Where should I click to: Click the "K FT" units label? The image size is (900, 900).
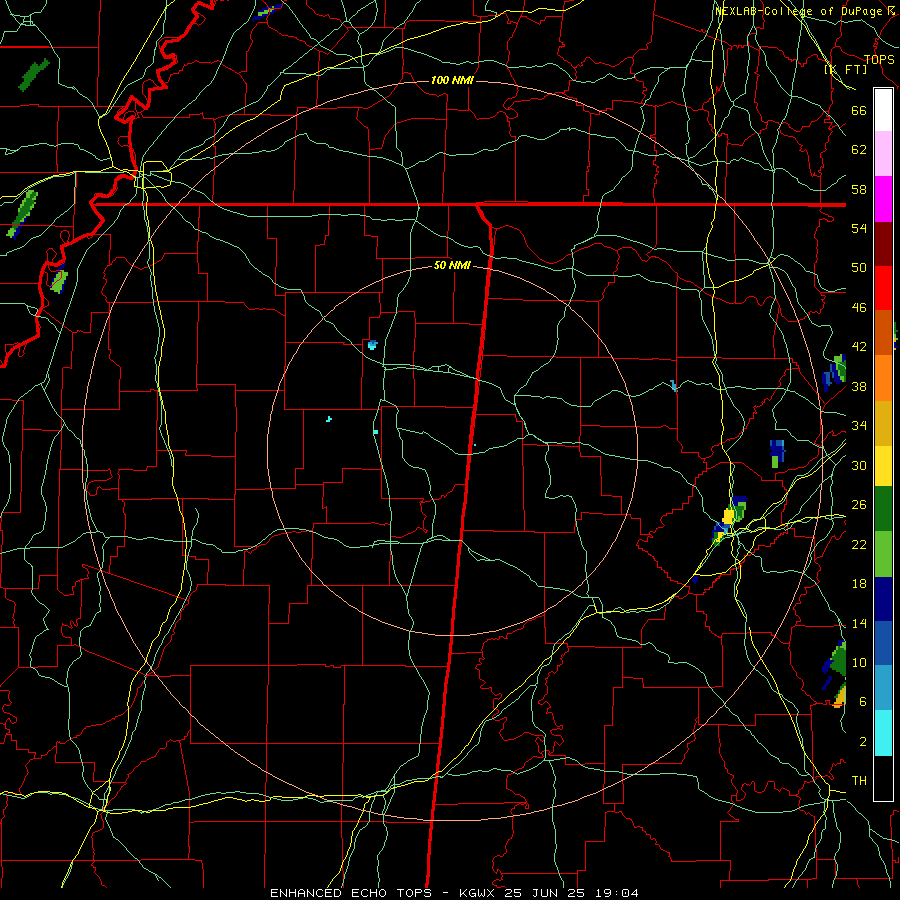tap(845, 70)
